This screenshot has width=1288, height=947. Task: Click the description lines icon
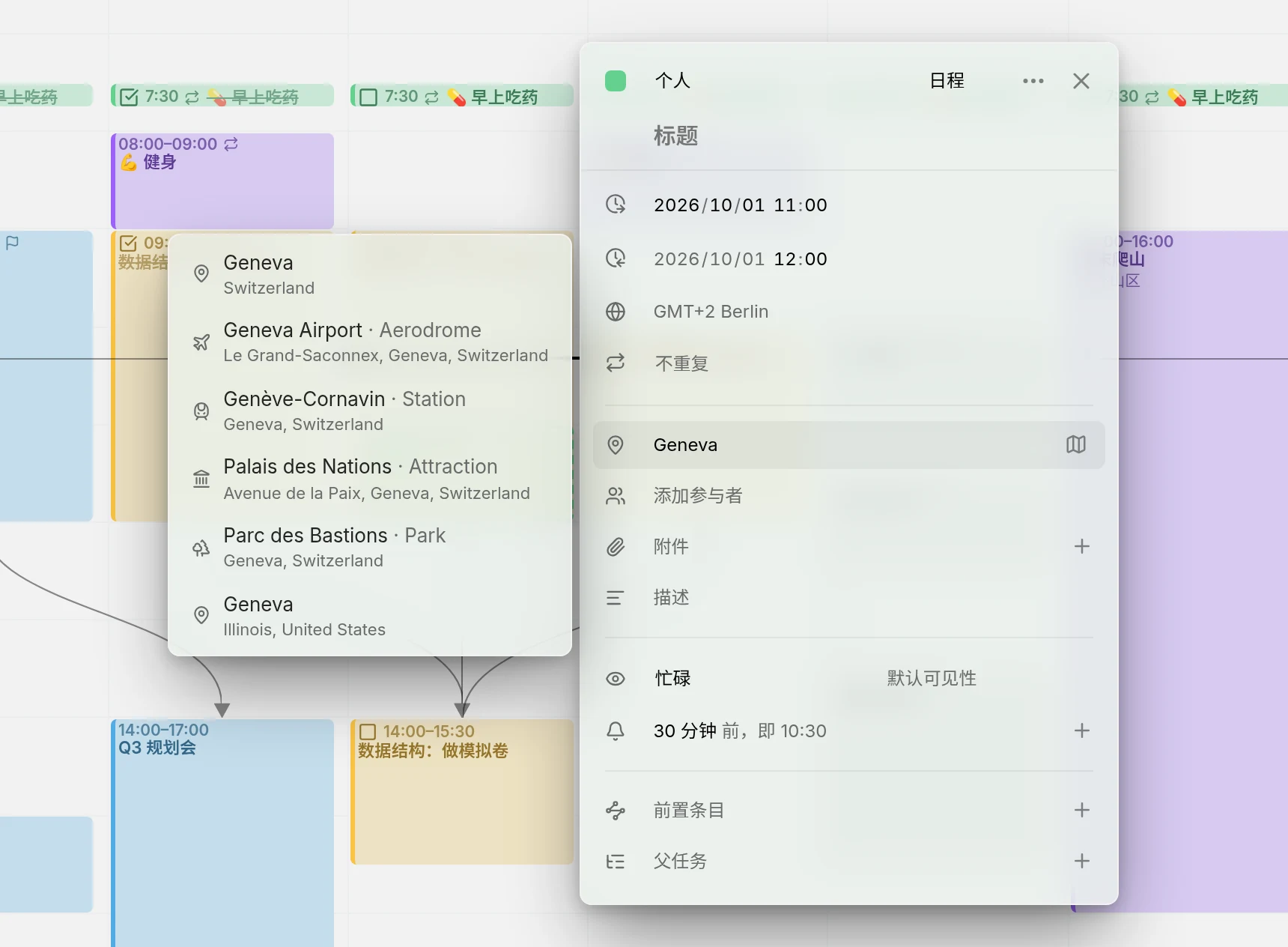click(x=616, y=598)
